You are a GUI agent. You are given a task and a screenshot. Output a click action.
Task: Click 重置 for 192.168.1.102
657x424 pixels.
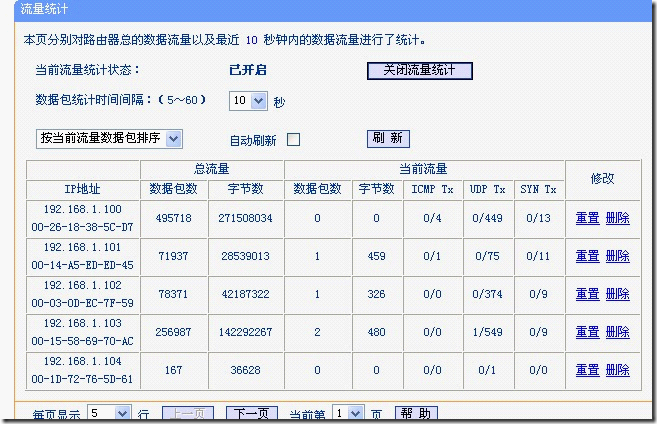587,294
